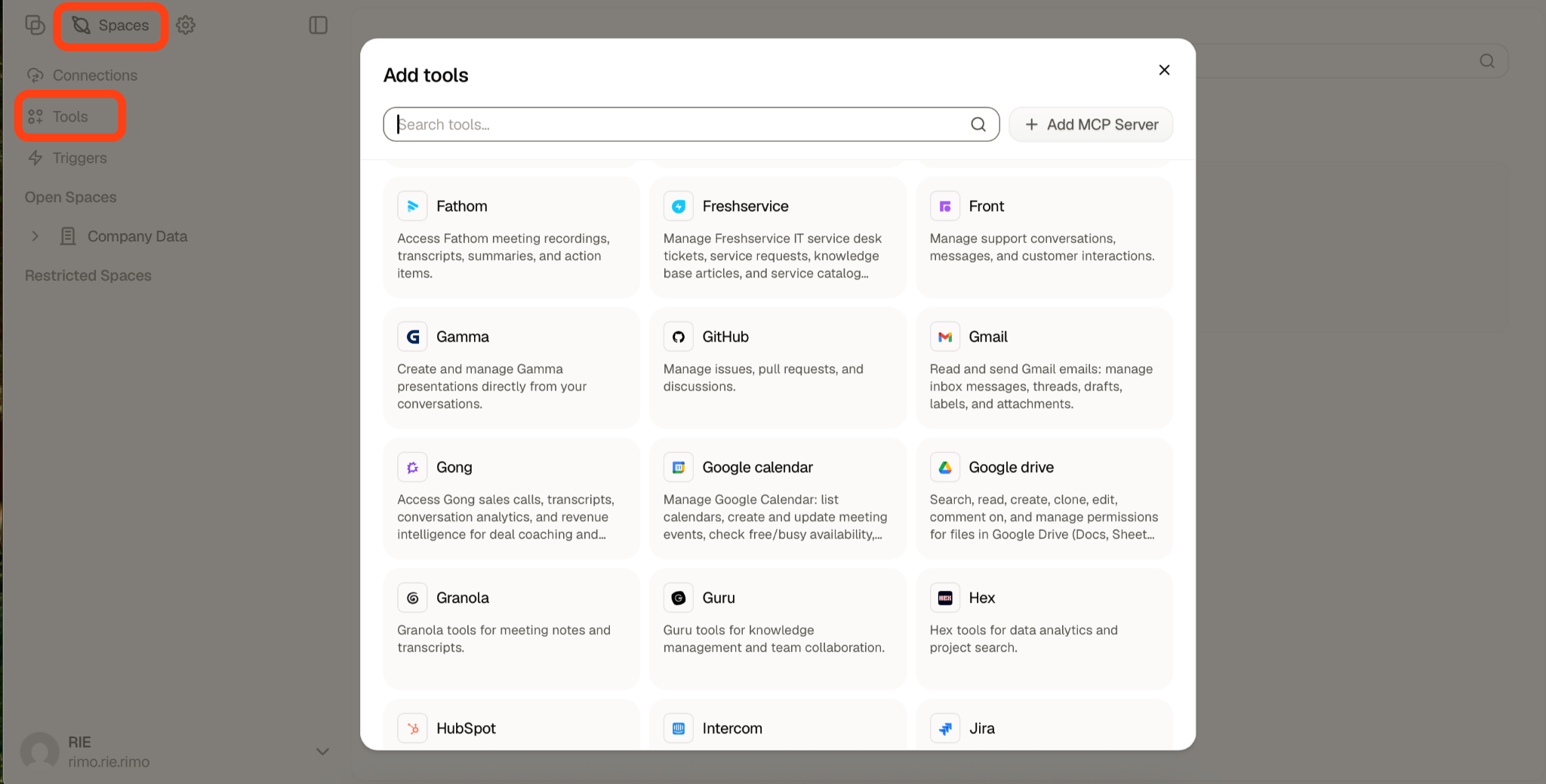Close the Add tools dialog
Image resolution: width=1546 pixels, height=784 pixels.
(1164, 69)
